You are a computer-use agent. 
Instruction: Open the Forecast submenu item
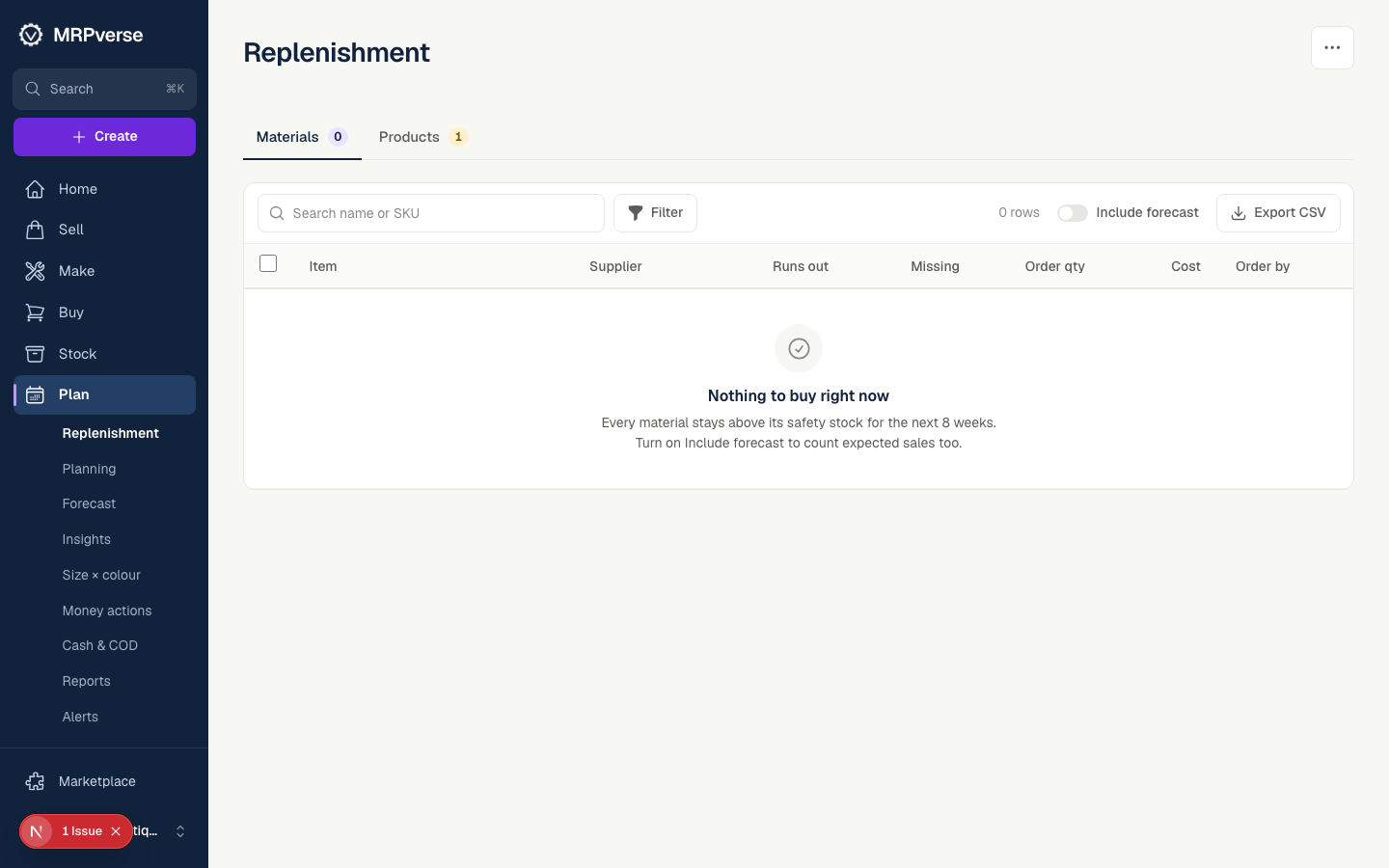tap(89, 503)
